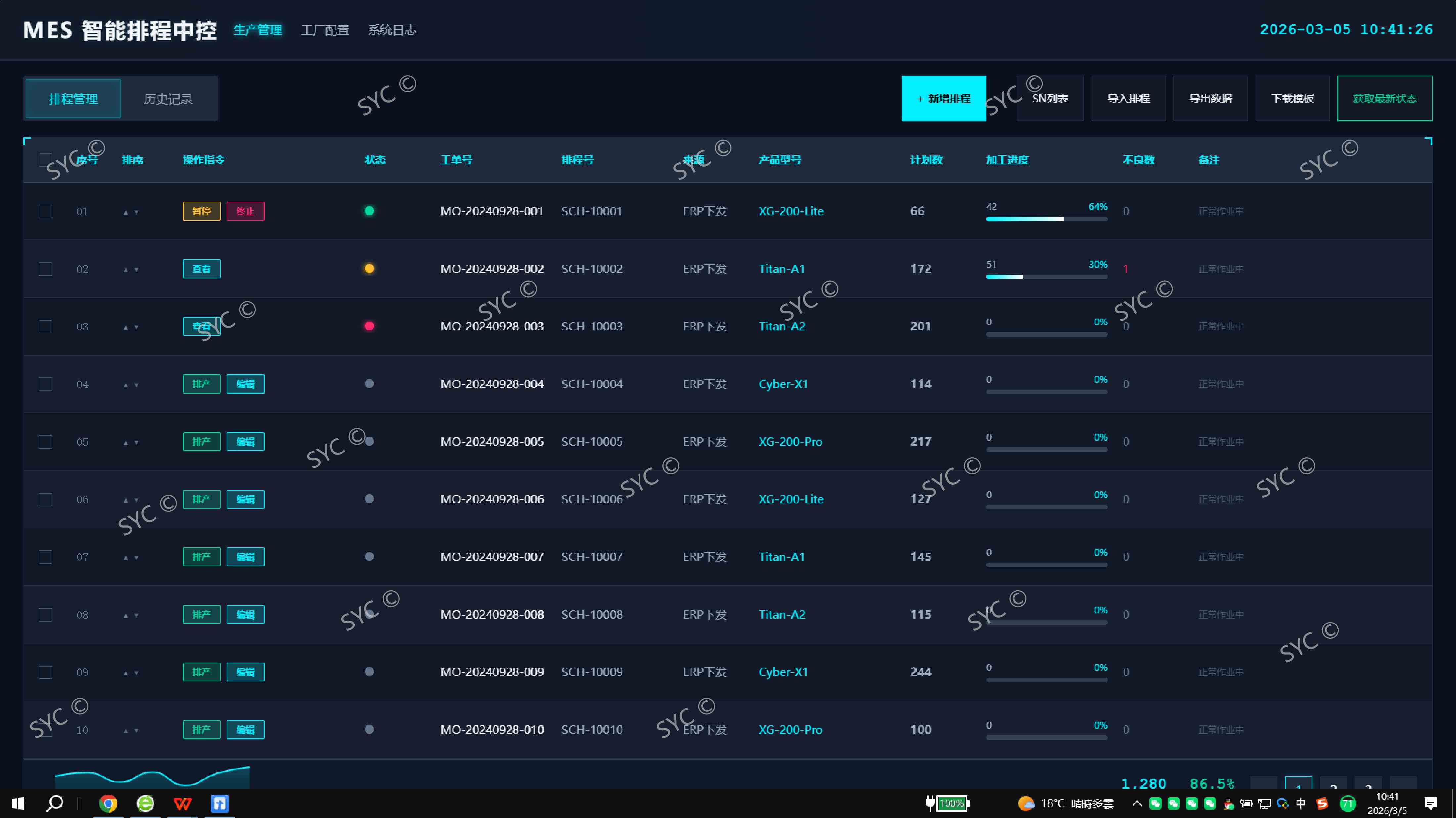The image size is (1456, 818).
Task: Click progress bar of row 02
Action: pyautogui.click(x=1046, y=277)
